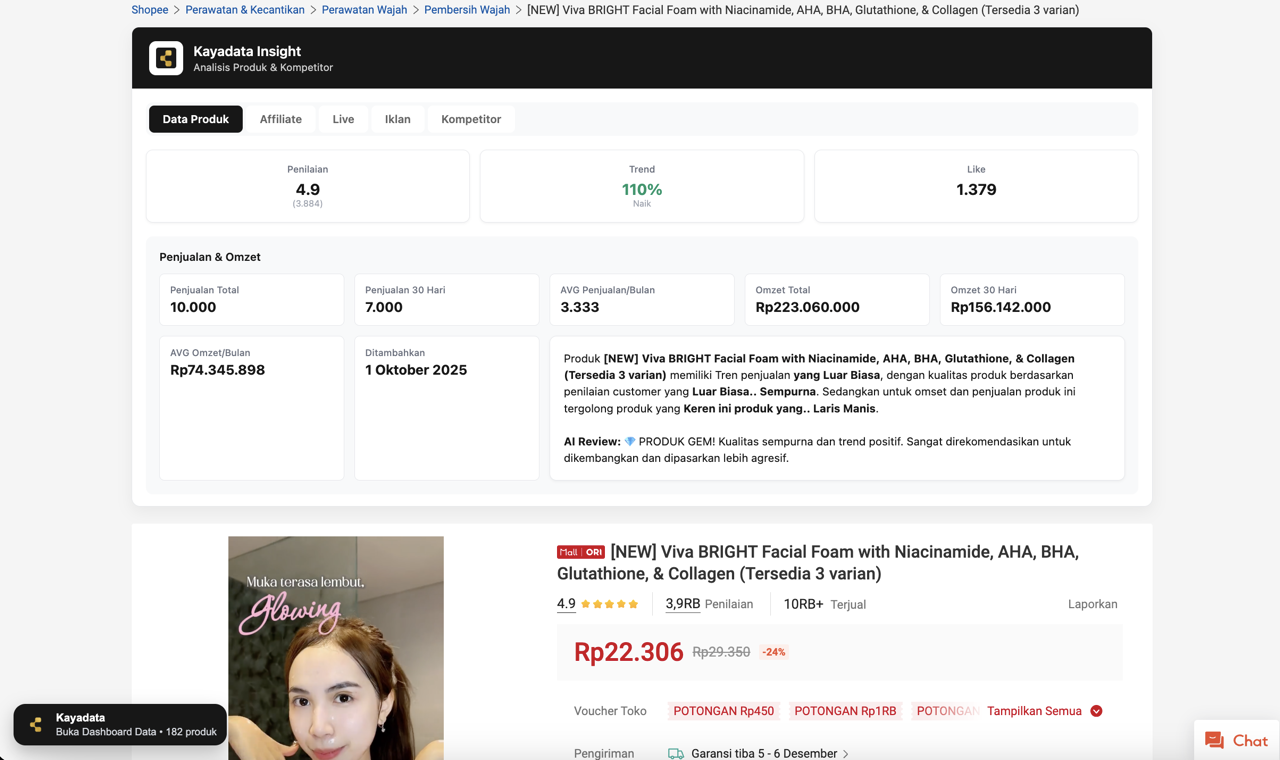Click the Laporkan report link
The image size is (1280, 760).
[x=1092, y=604]
